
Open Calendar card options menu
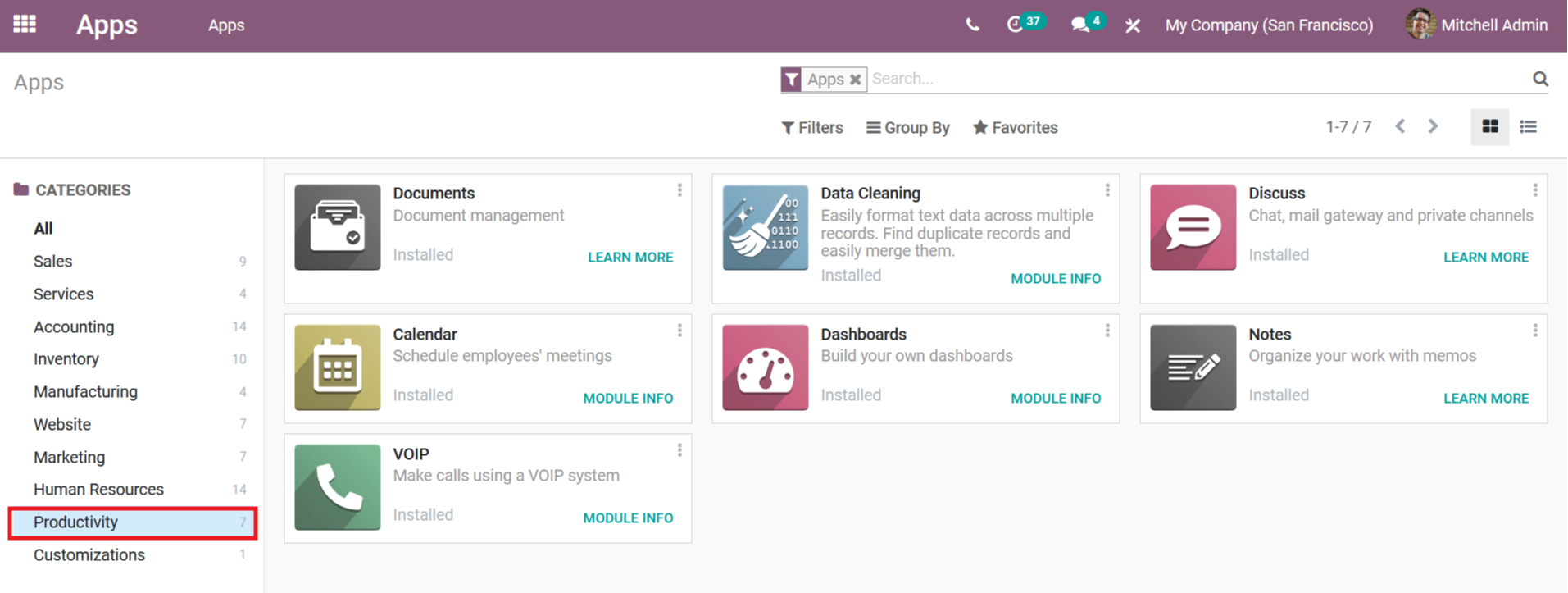pyautogui.click(x=679, y=331)
